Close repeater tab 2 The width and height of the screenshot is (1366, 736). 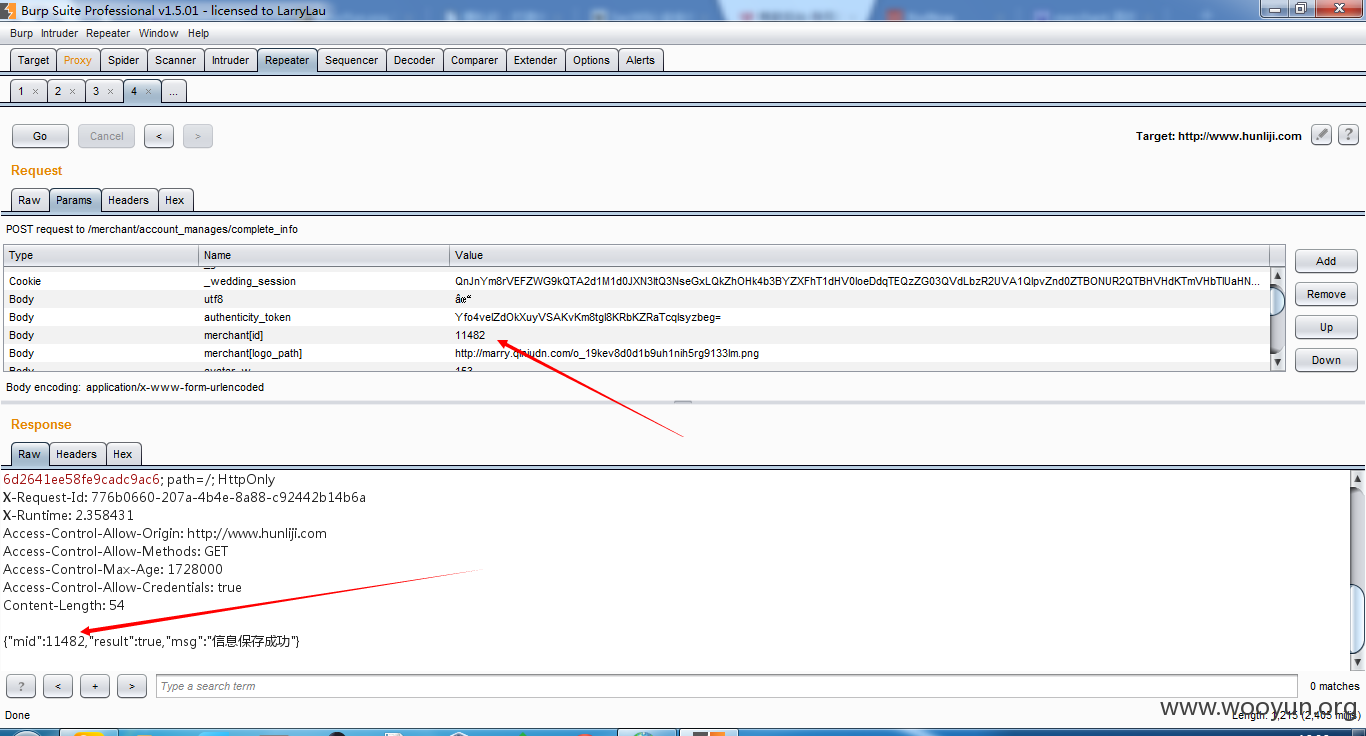pyautogui.click(x=72, y=91)
